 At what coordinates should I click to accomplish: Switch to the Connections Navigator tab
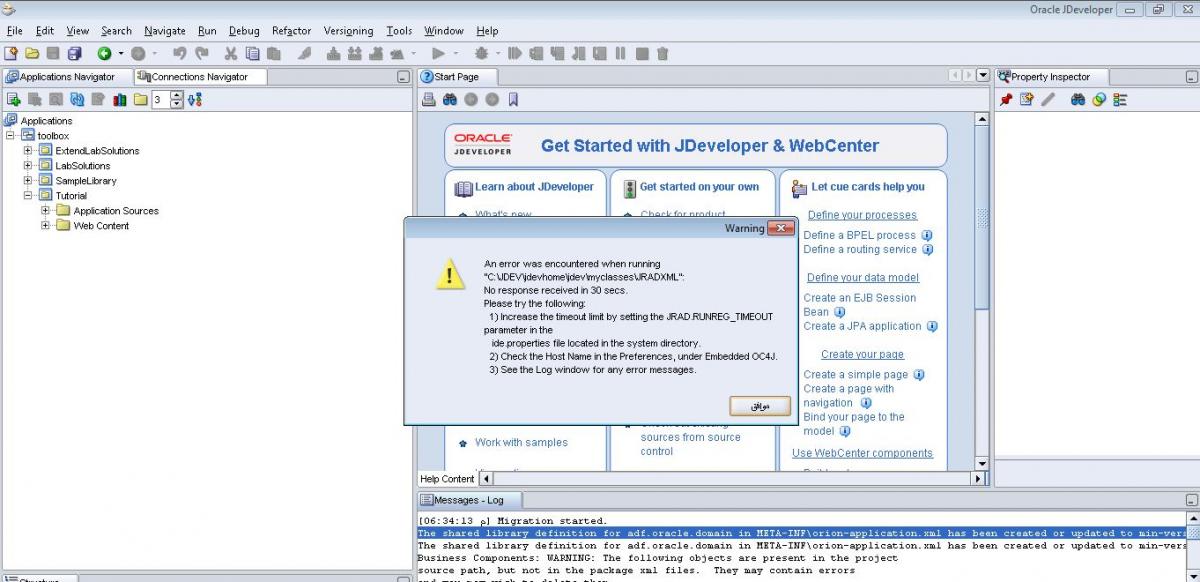pyautogui.click(x=198, y=77)
